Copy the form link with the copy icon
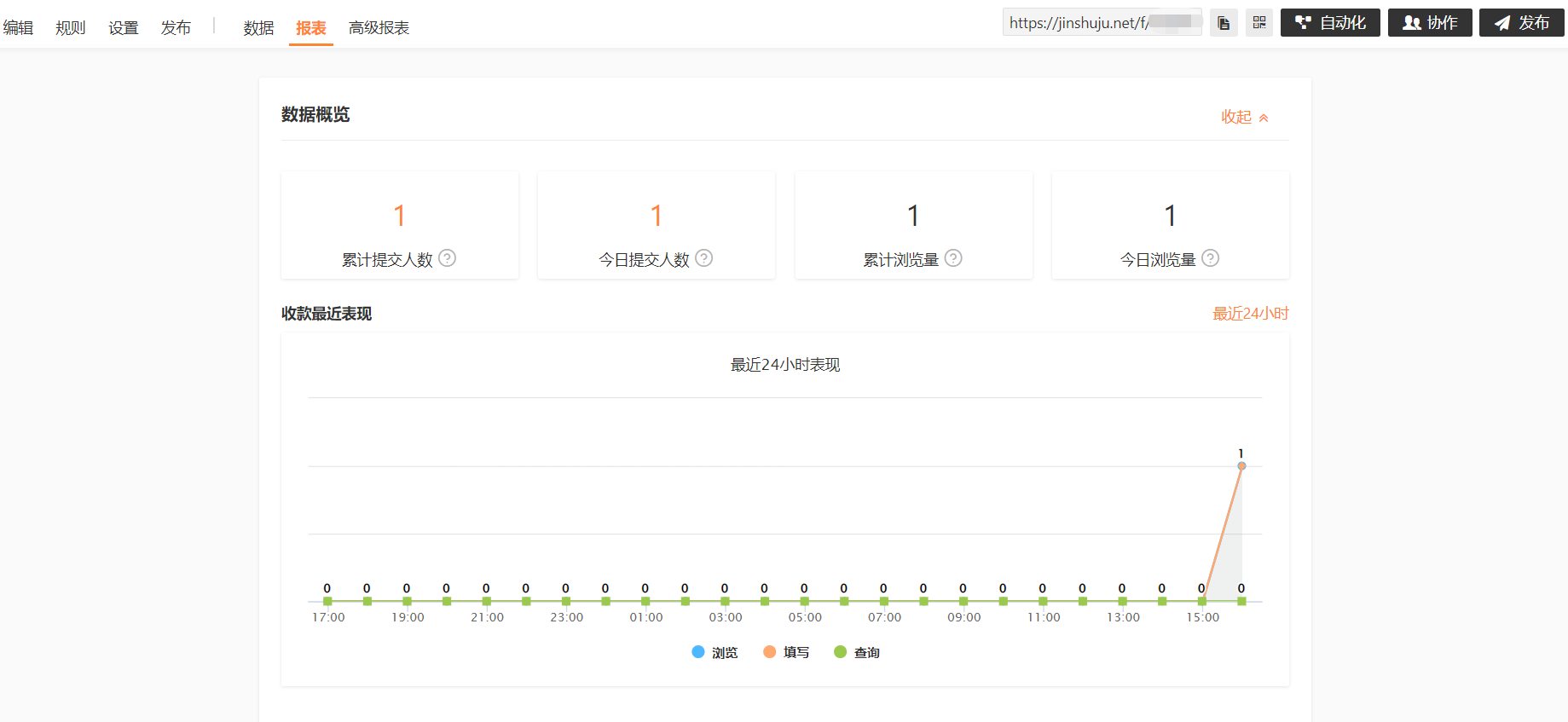The image size is (1568, 722). point(1224,23)
